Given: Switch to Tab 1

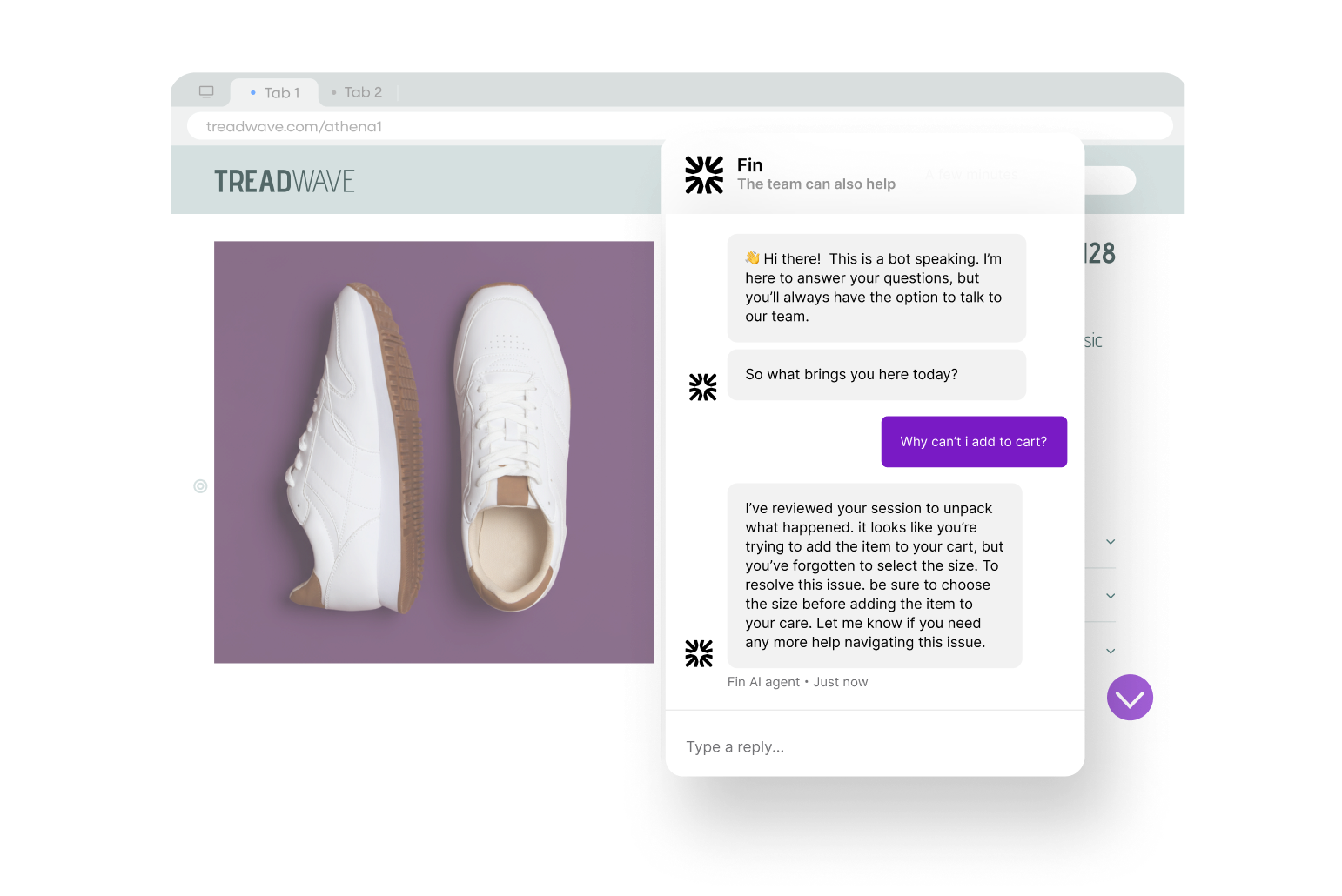Looking at the screenshot, I should pos(274,92).
